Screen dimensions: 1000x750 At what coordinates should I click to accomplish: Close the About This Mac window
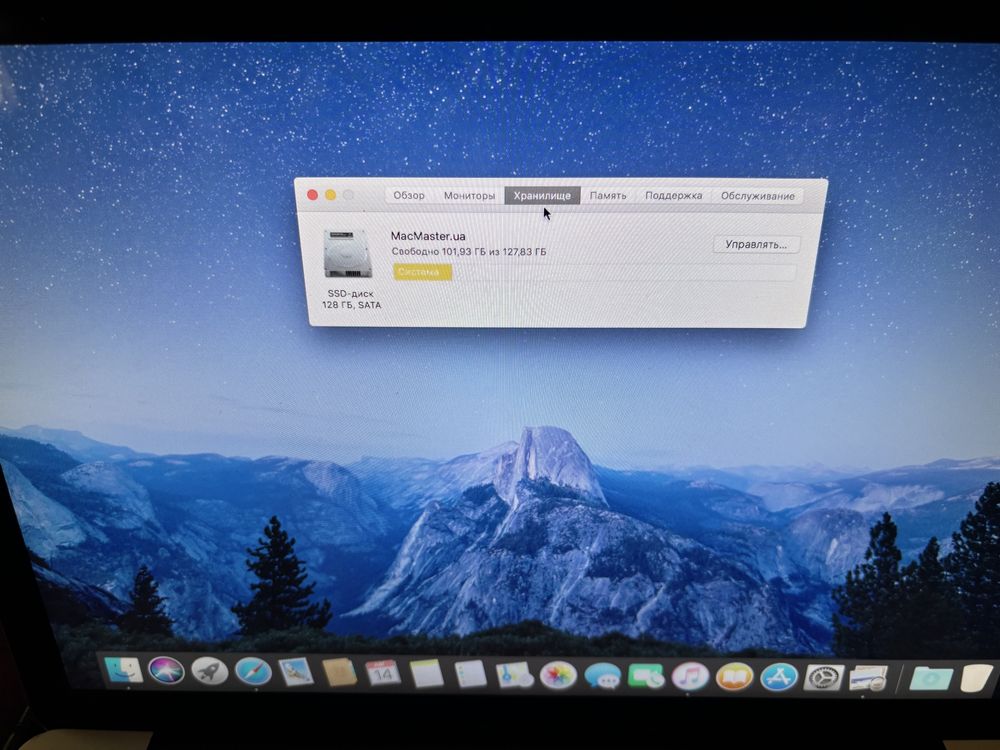pos(312,195)
